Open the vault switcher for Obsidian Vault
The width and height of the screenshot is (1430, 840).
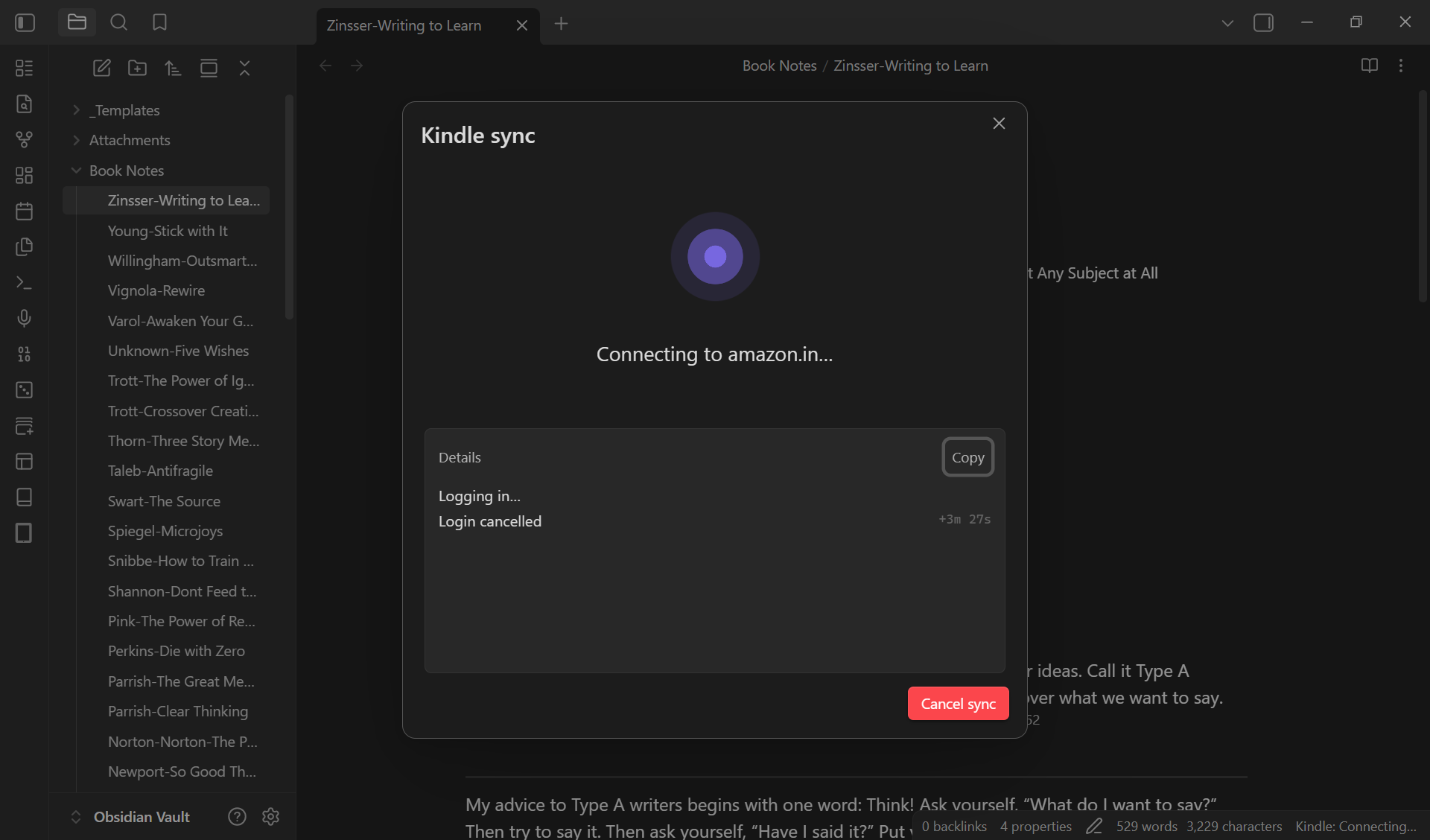click(x=131, y=817)
